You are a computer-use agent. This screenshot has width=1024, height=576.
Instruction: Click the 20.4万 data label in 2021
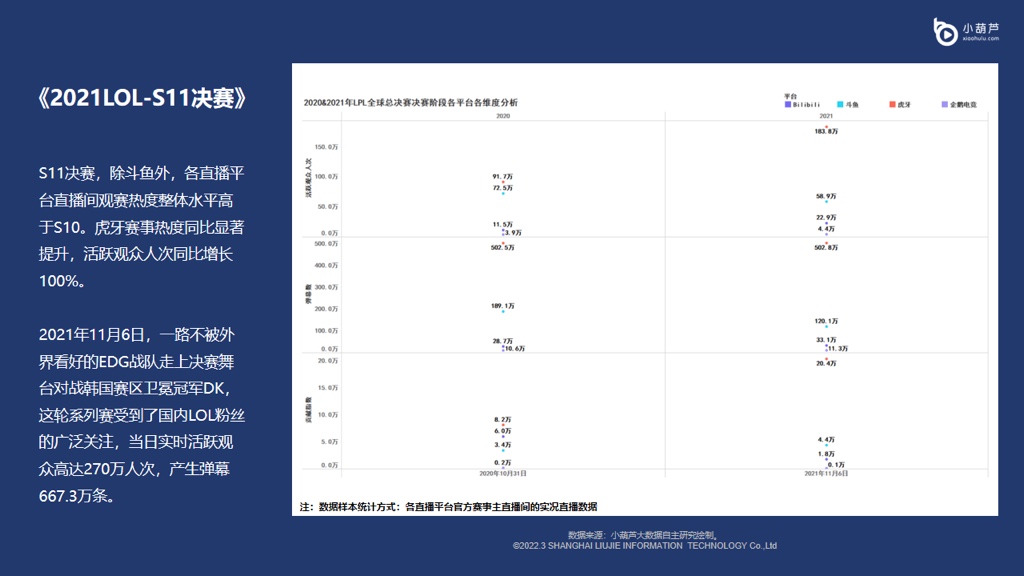826,364
